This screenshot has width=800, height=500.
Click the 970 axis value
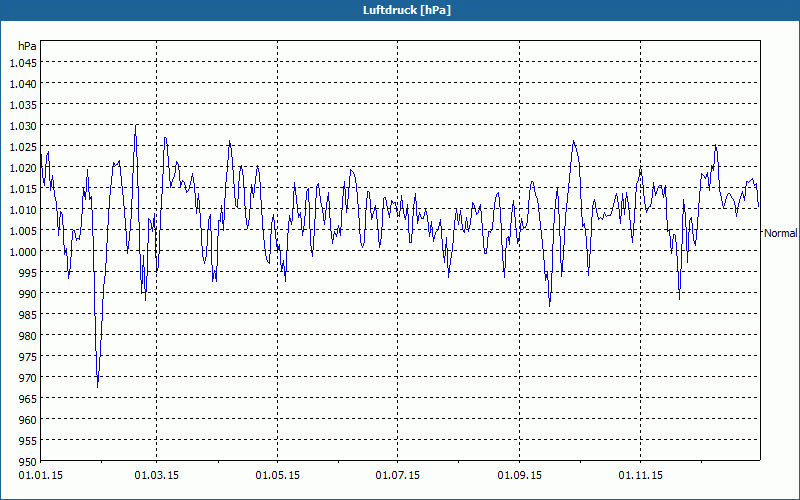click(x=28, y=378)
